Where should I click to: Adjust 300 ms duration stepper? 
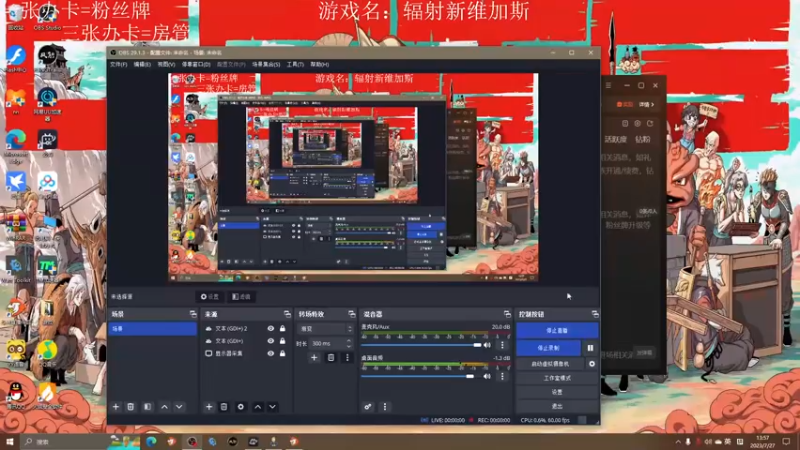point(349,343)
